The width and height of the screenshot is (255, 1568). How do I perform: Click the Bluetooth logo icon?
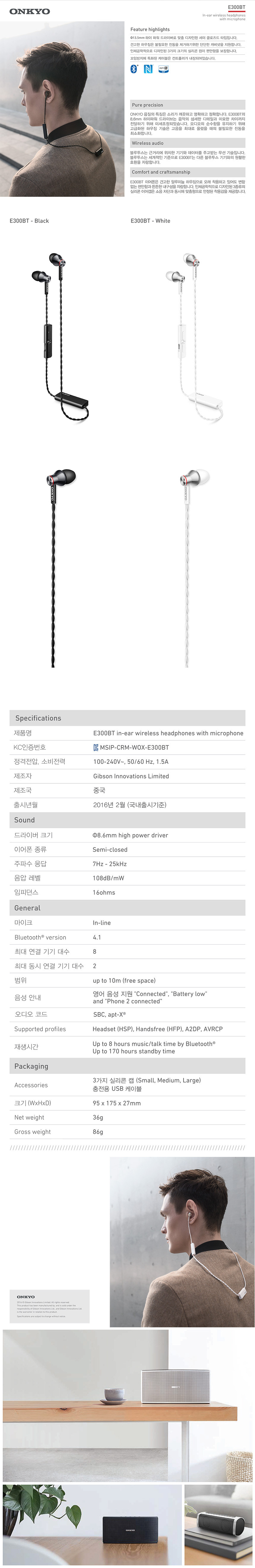tap(135, 69)
